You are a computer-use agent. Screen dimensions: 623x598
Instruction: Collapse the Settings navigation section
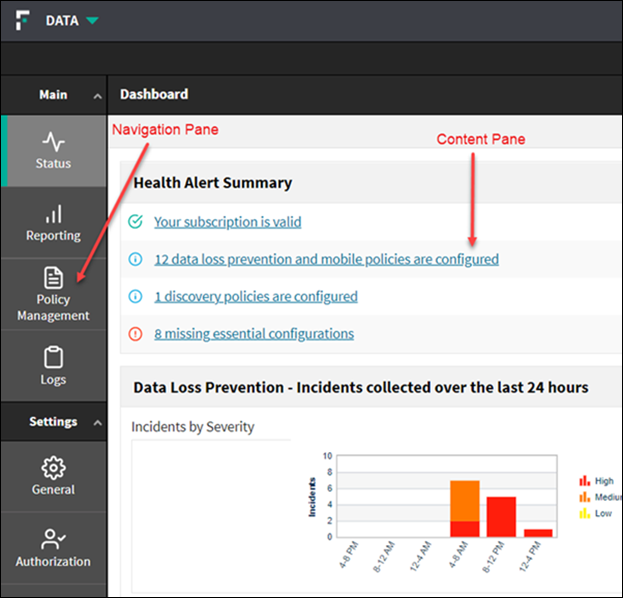[x=97, y=423]
